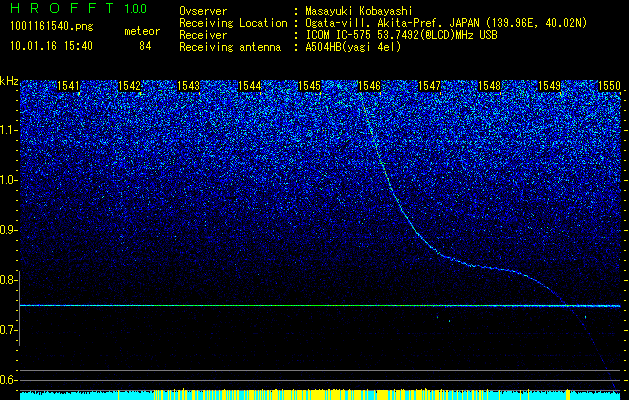629x400 pixels.
Task: Click the 1549 time marker
Action: point(549,86)
